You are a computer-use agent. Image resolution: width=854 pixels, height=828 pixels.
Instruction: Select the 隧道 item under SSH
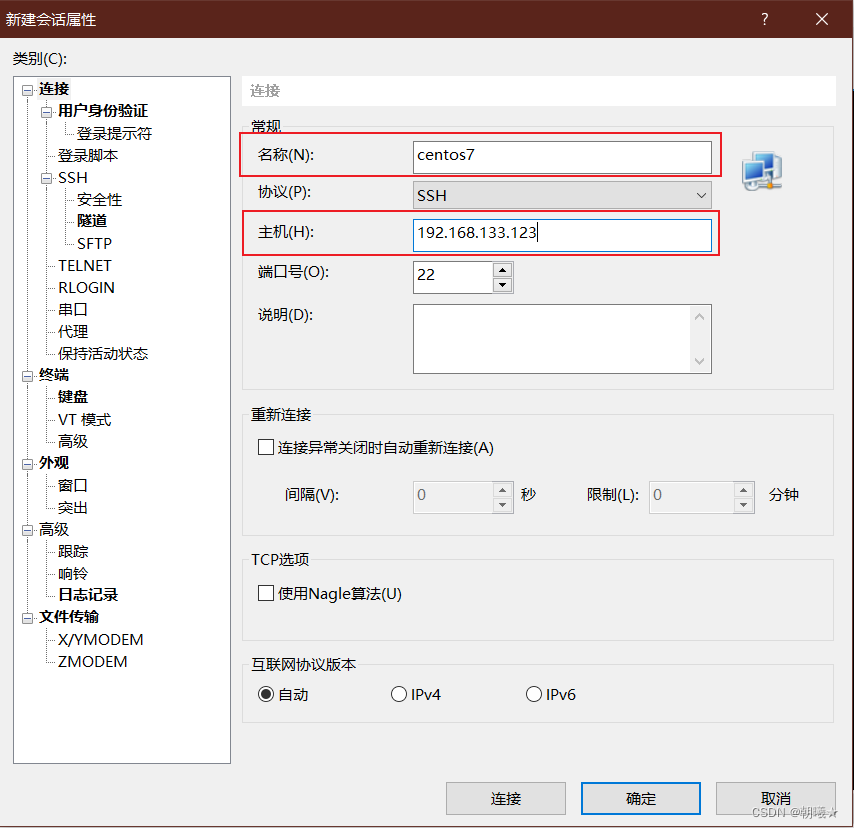click(92, 221)
